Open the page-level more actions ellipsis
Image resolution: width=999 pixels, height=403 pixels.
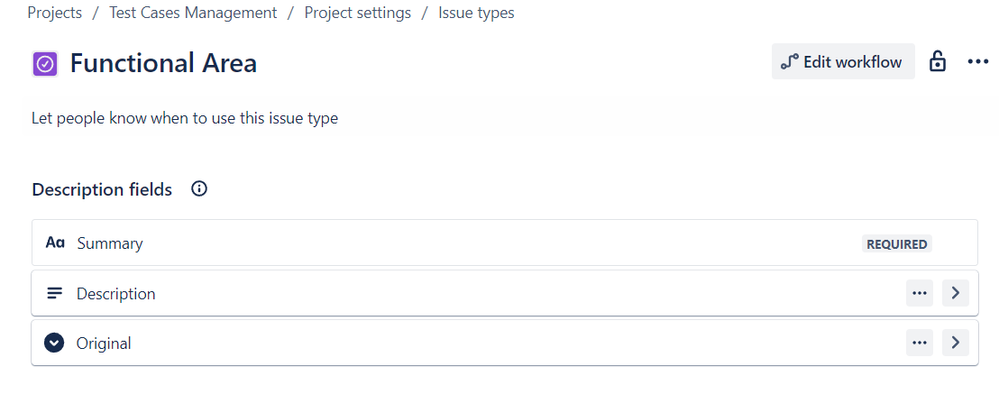977,62
